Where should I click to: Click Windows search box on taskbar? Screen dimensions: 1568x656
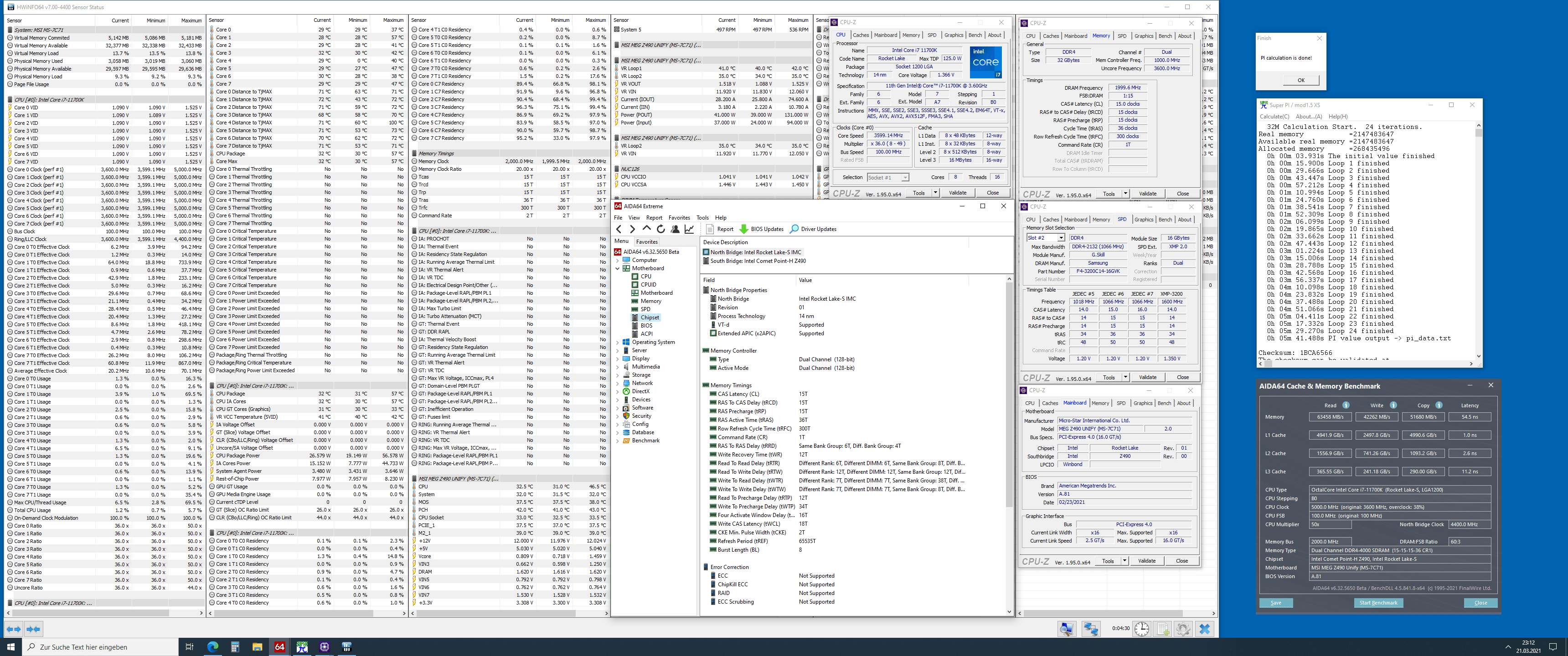click(100, 647)
